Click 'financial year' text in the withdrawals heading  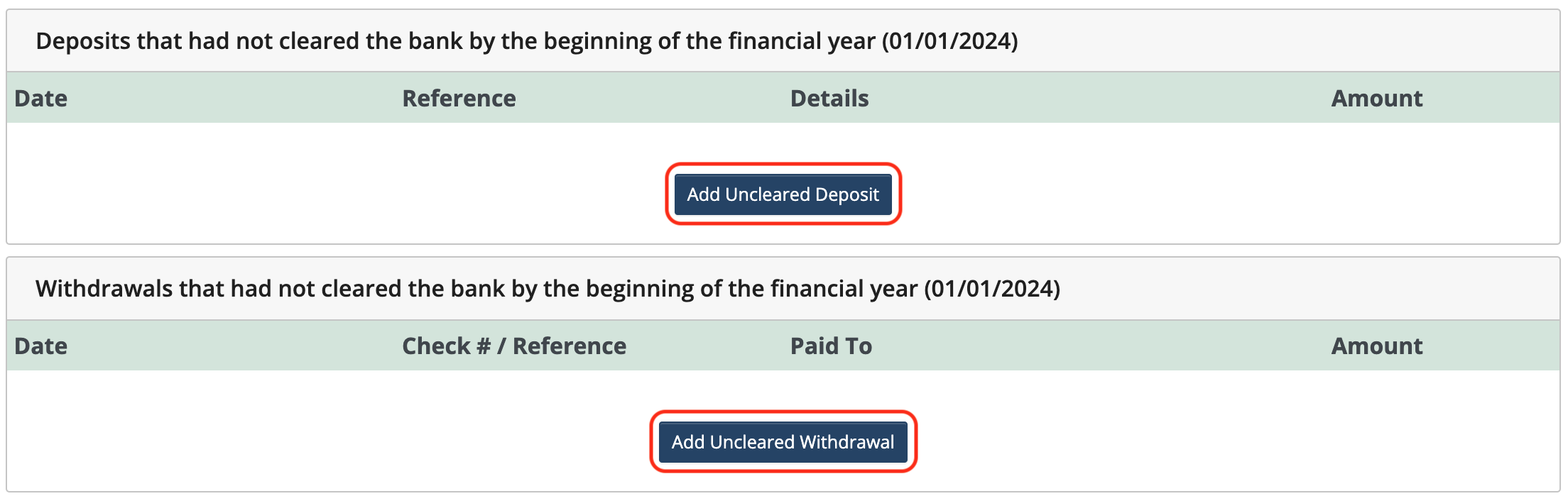(844, 289)
